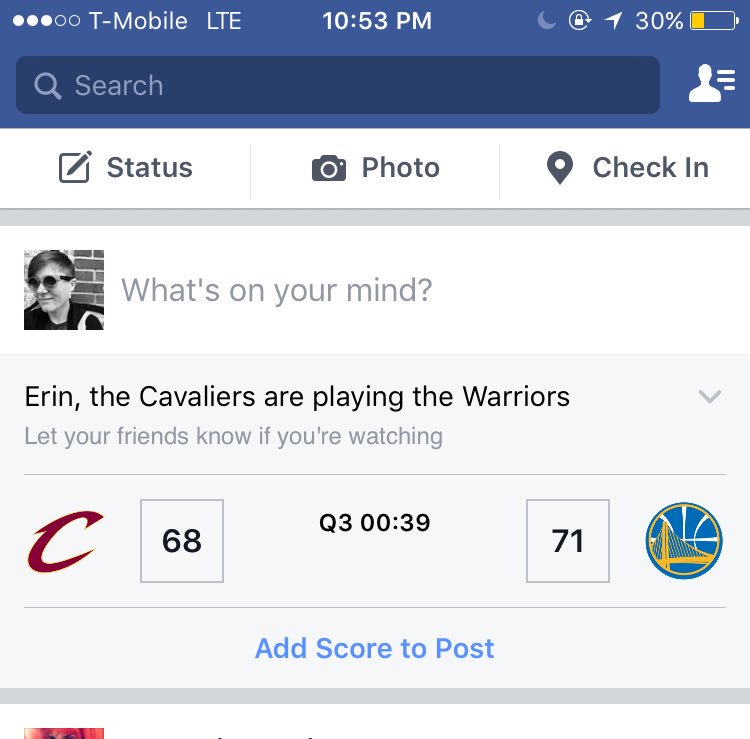Screen dimensions: 750x739
Task: Tap the Do Not Disturb moon icon
Action: [546, 21]
